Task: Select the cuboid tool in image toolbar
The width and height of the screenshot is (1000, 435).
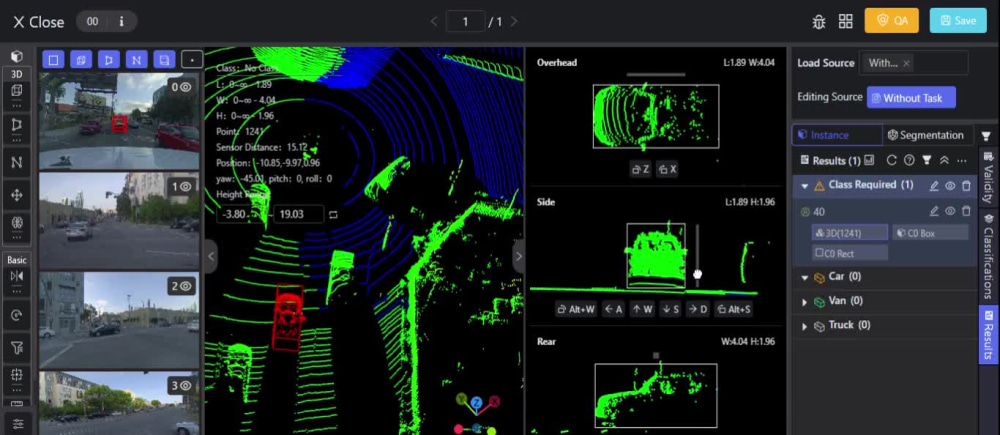Action: (81, 60)
